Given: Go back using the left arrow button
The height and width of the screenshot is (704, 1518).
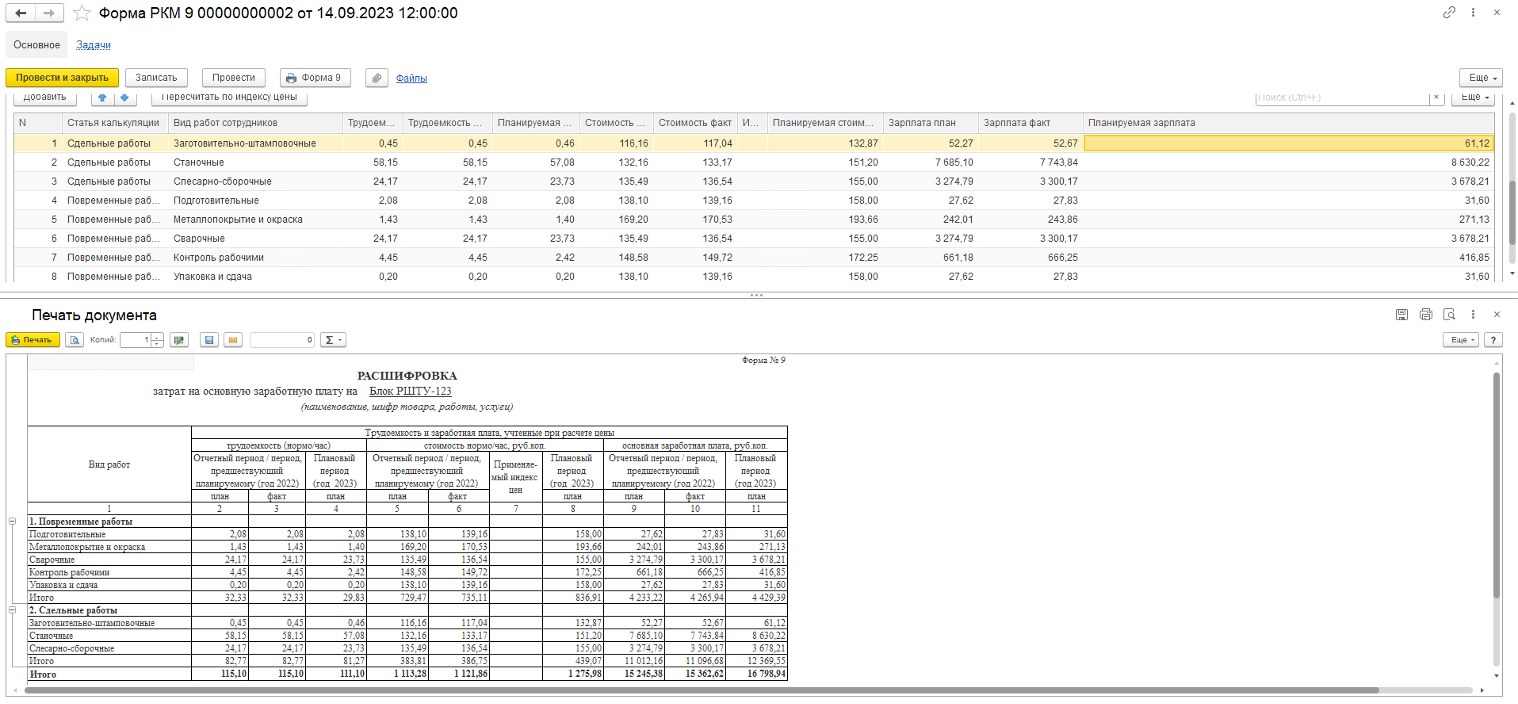Looking at the screenshot, I should pyautogui.click(x=20, y=13).
